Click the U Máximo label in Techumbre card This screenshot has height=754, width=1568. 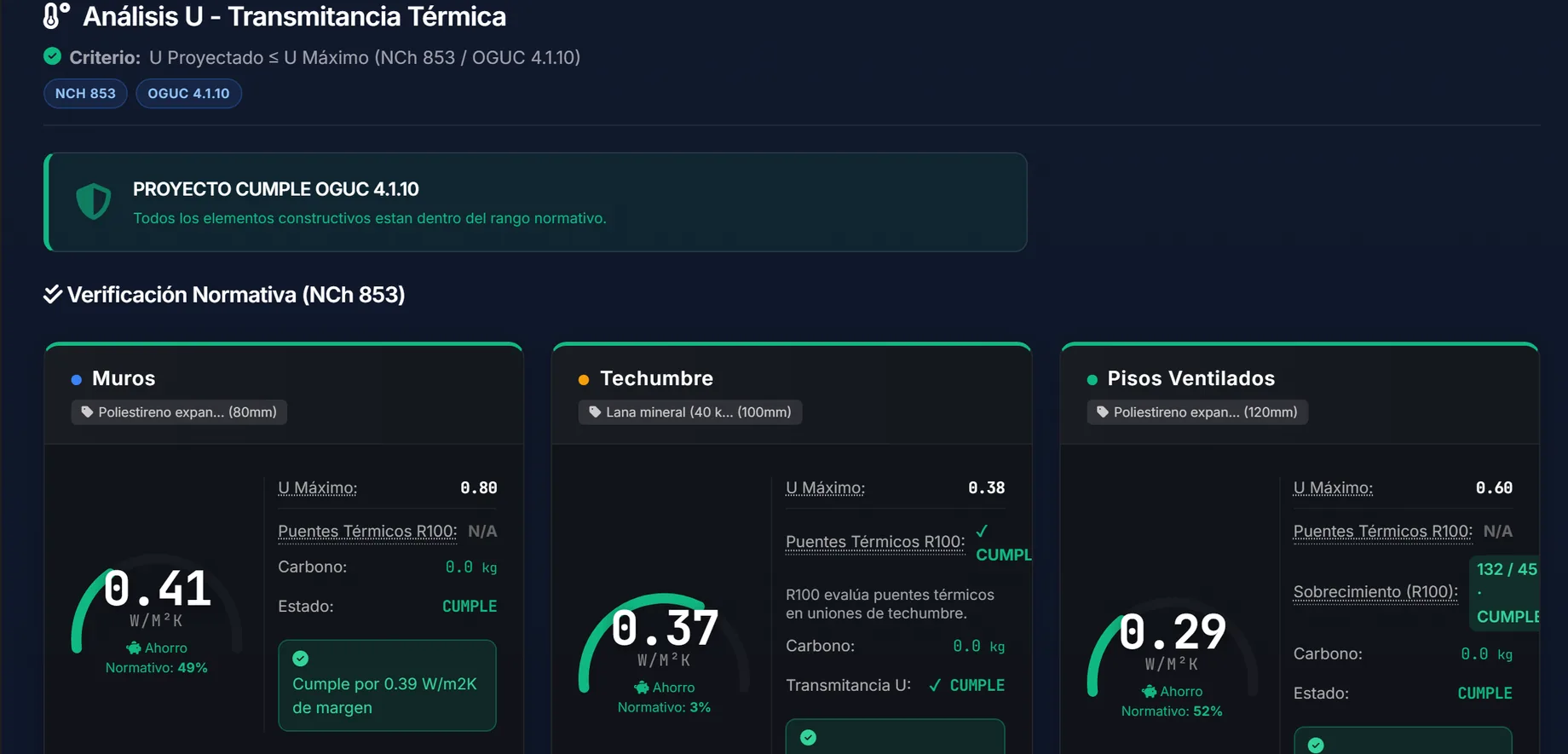(825, 488)
